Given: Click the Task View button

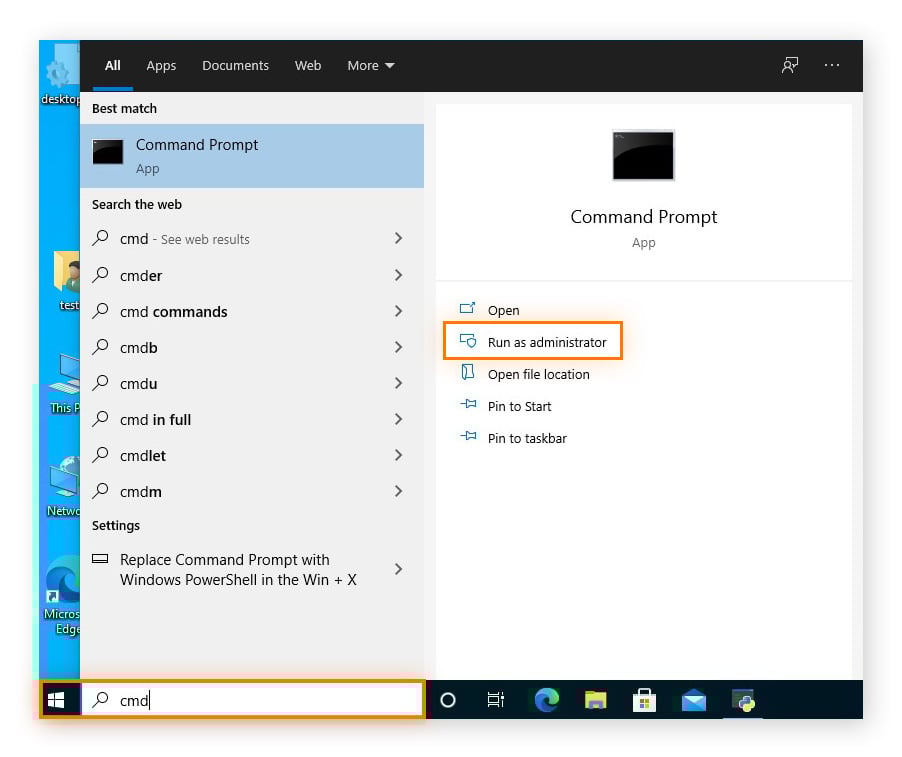Looking at the screenshot, I should point(496,701).
